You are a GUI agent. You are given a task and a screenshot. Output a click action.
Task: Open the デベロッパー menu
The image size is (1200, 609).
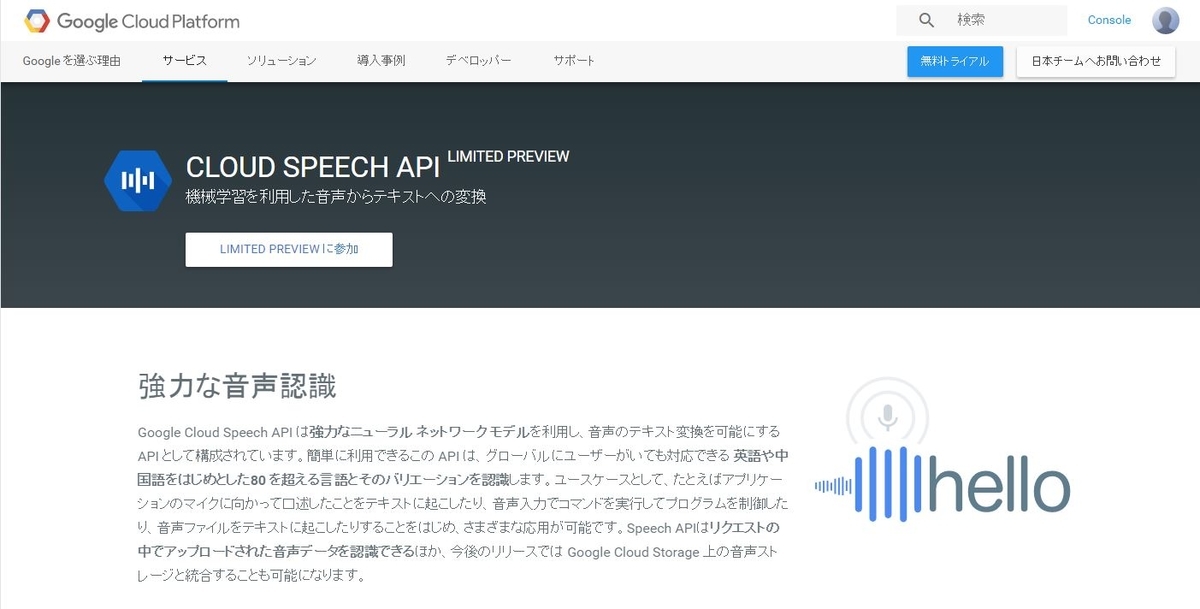478,60
